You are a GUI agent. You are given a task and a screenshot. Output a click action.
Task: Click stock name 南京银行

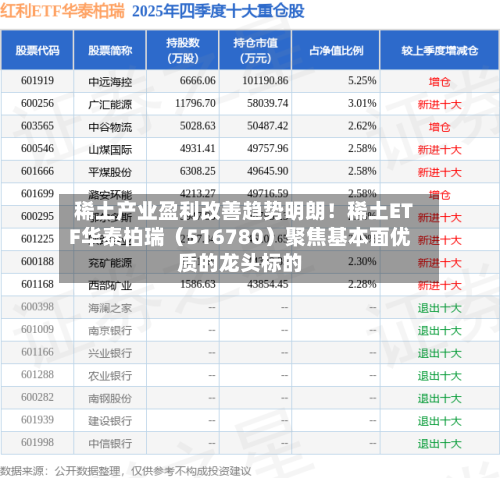click(110, 331)
